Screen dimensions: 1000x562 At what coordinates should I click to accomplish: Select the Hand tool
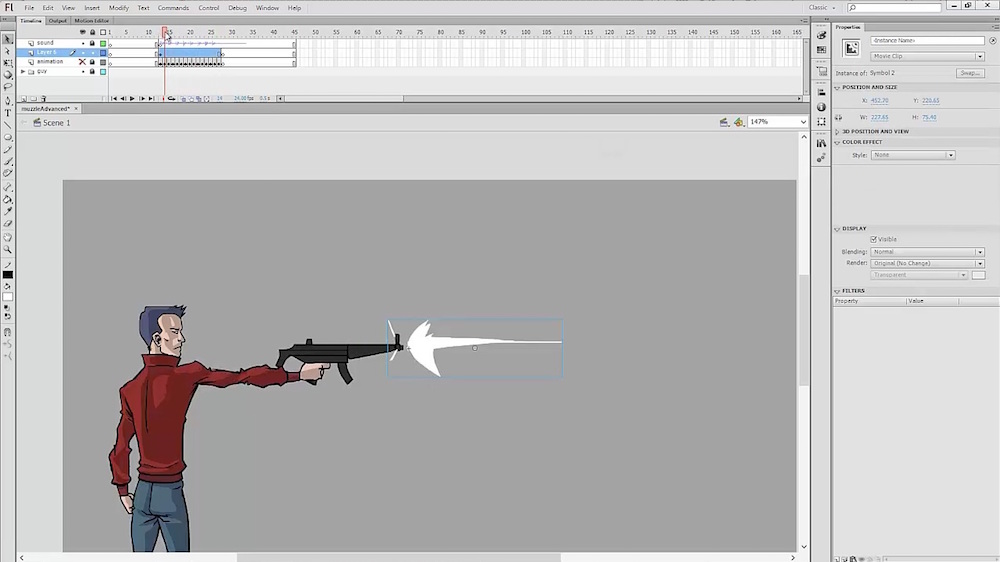[x=8, y=237]
